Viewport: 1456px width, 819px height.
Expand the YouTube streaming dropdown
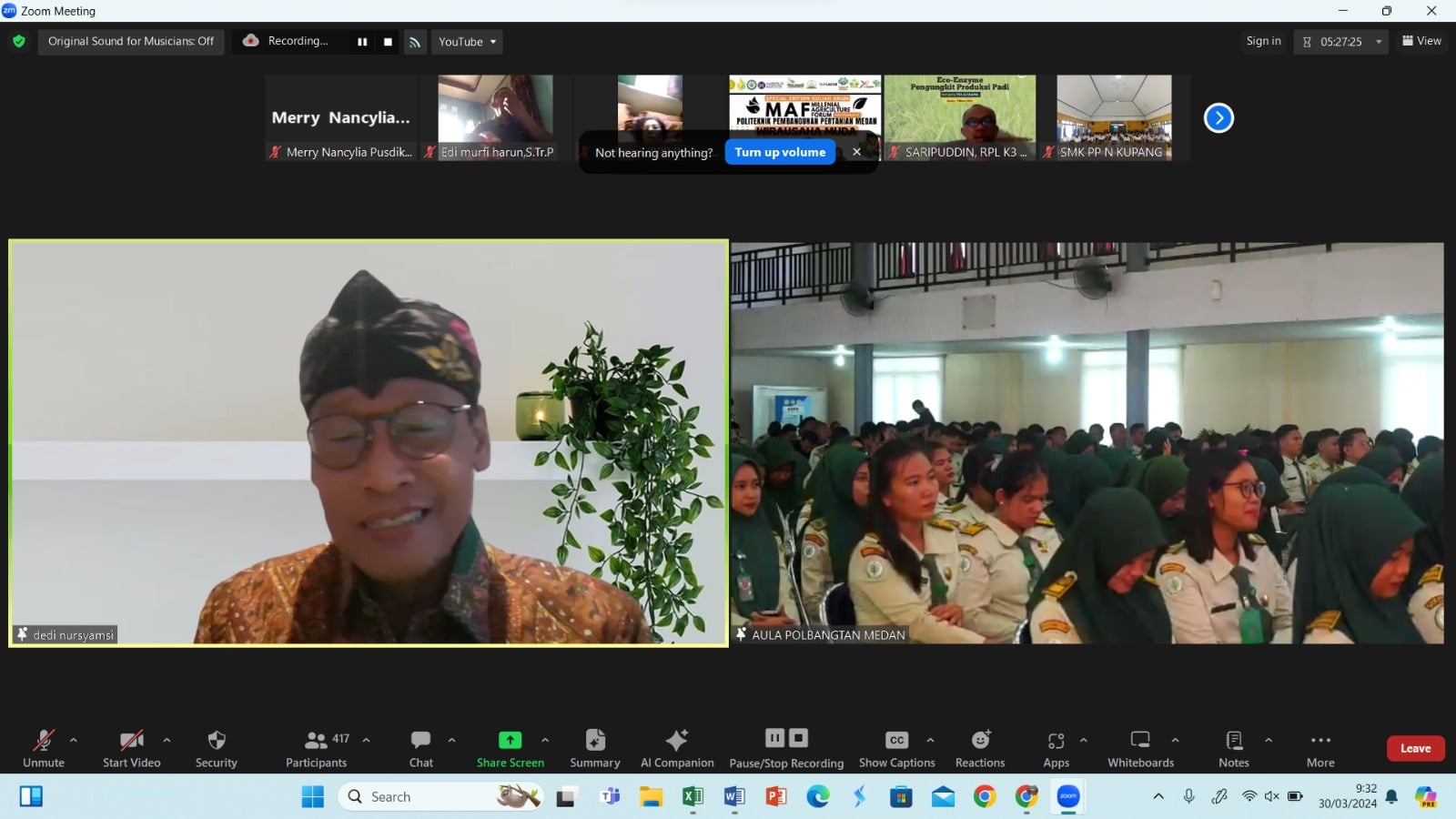(x=492, y=42)
